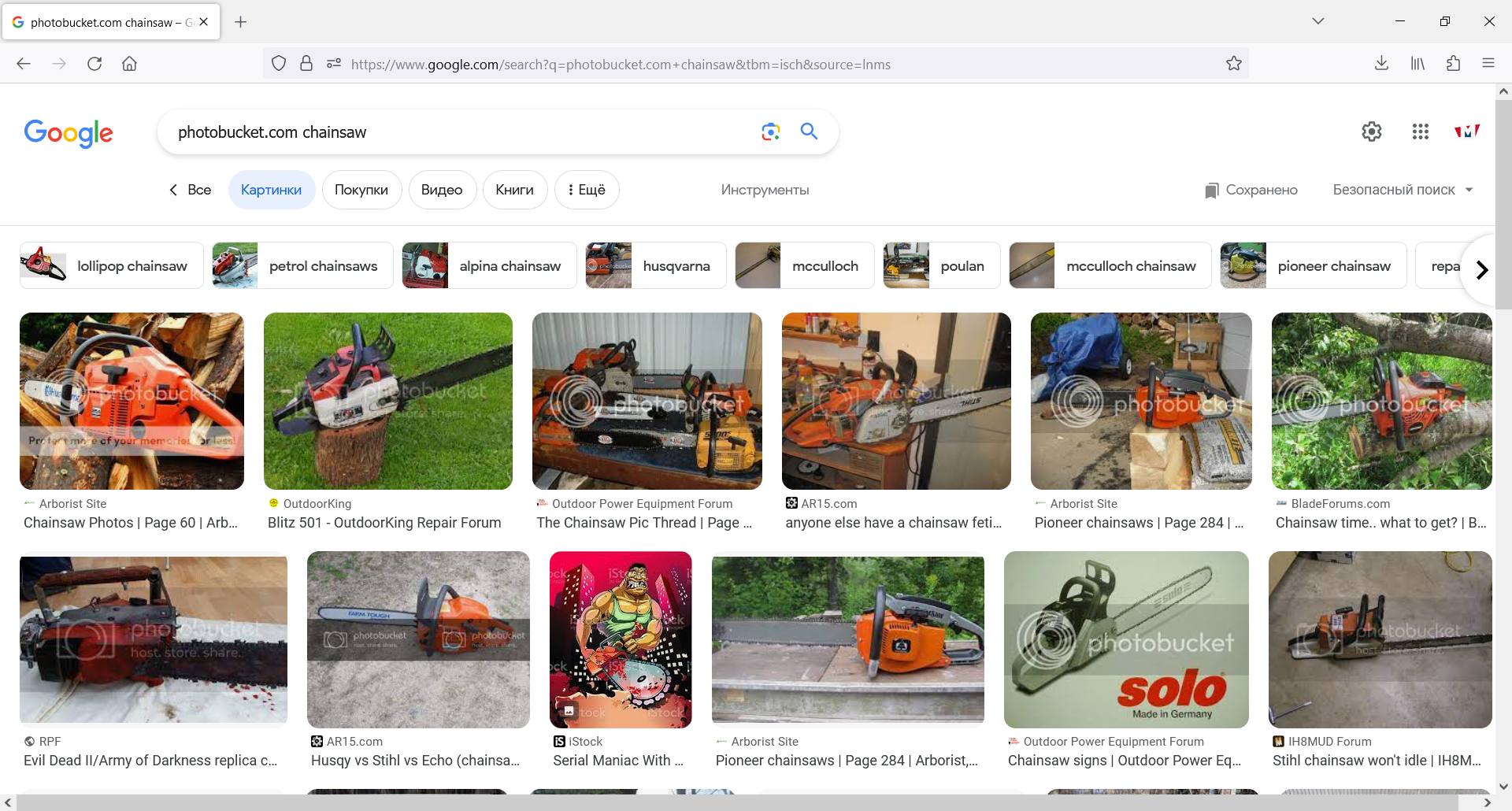Open Сохранено saved items
Viewport: 1512px width, 811px height.
tap(1251, 190)
